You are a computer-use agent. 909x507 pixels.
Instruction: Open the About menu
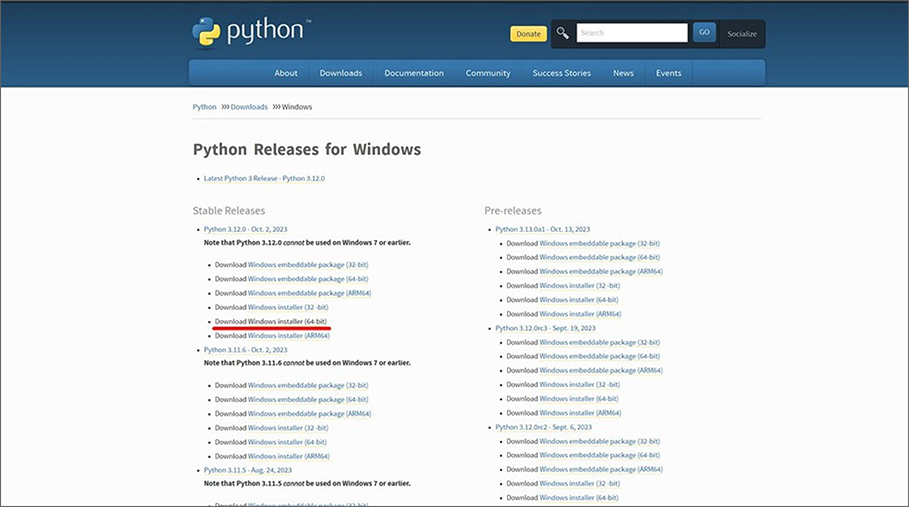click(286, 73)
